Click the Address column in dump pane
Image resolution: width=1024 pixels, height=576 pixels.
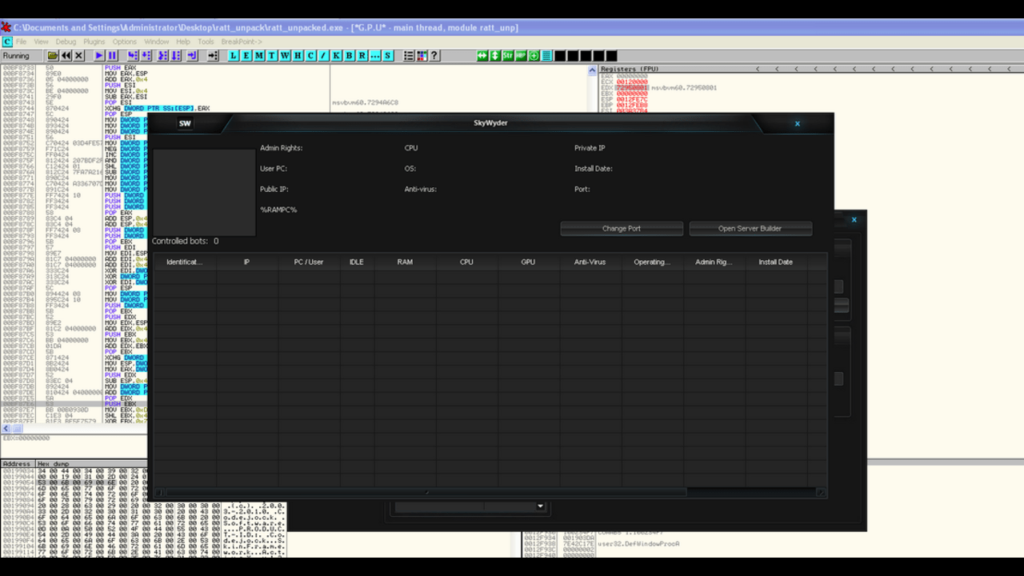(18, 464)
